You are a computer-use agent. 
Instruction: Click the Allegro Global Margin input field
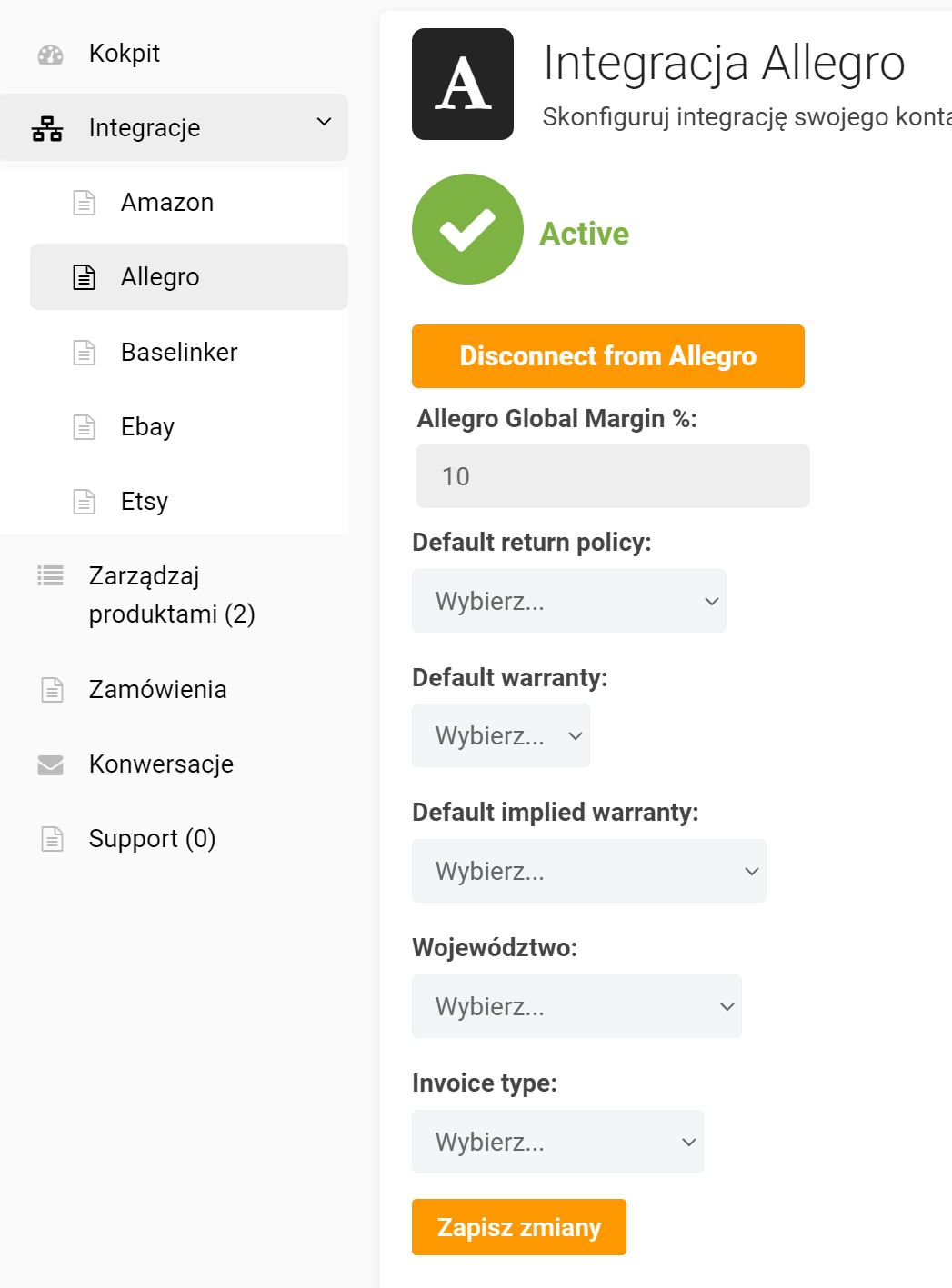coord(613,476)
